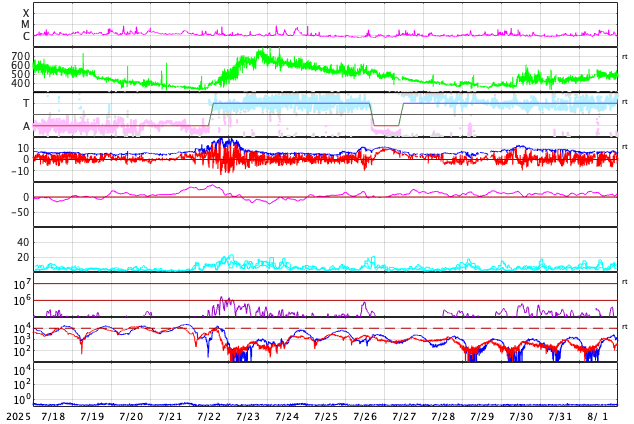Screen dimensions: 634x424
Task: Click the 700 value on the green plot axis
Action: pos(20,57)
